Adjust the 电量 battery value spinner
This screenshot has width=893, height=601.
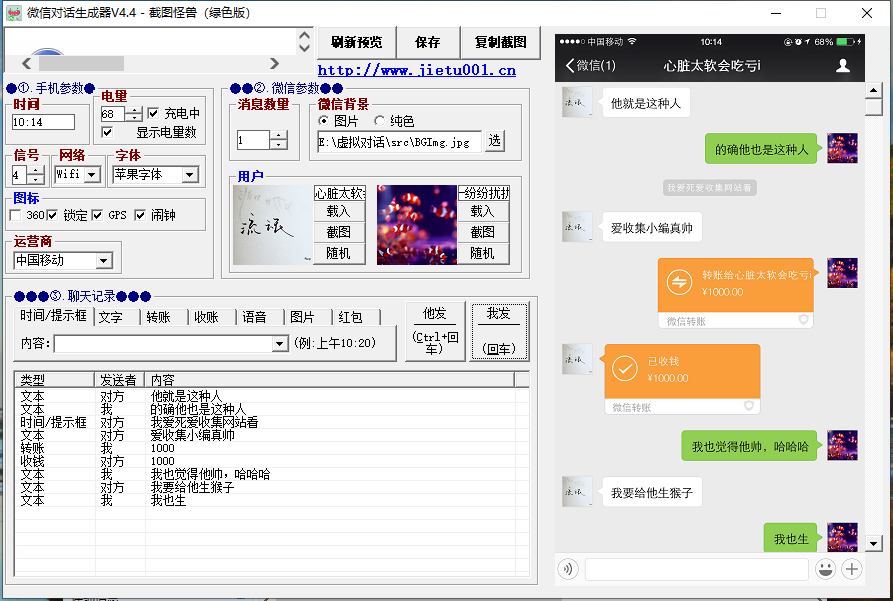pos(134,114)
